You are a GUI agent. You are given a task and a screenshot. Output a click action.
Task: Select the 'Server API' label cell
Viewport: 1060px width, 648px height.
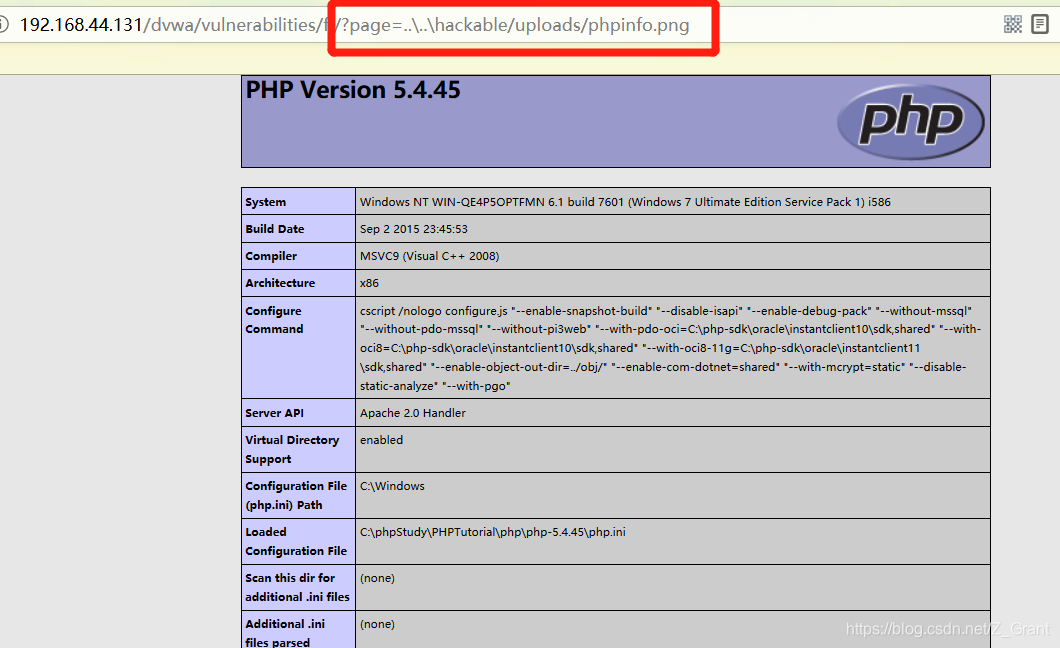[x=299, y=412]
